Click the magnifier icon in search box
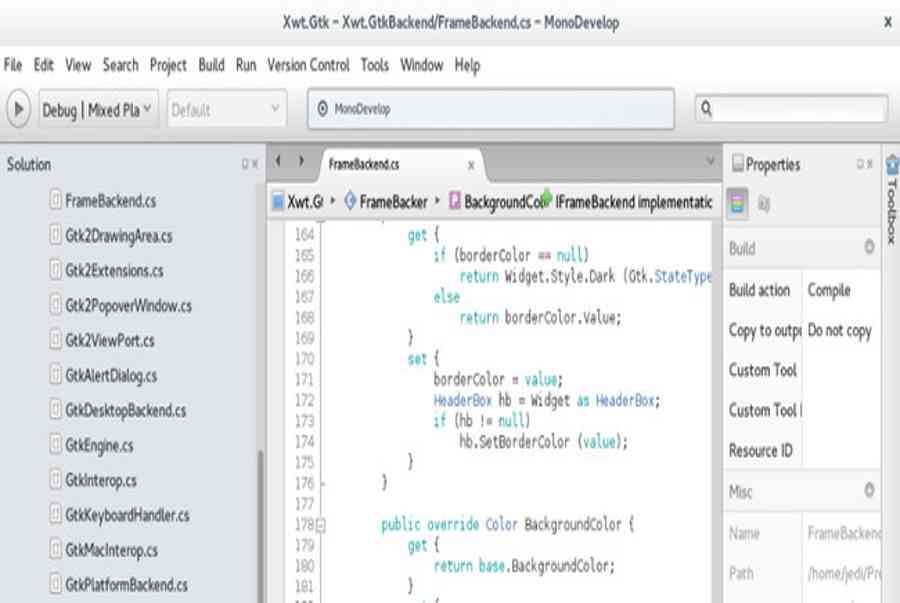 coord(707,108)
